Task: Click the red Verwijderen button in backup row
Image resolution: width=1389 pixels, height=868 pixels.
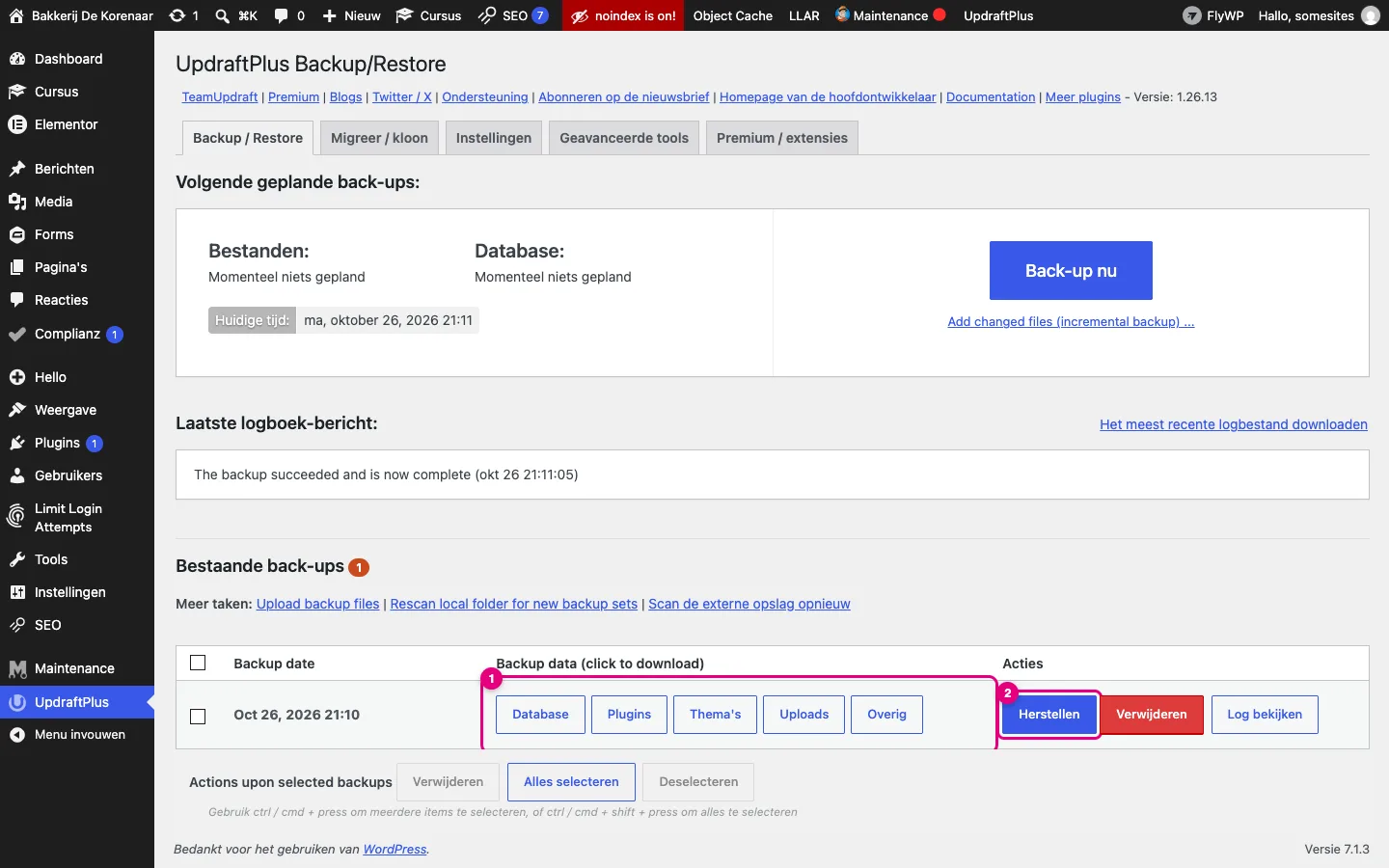Action: tap(1152, 715)
